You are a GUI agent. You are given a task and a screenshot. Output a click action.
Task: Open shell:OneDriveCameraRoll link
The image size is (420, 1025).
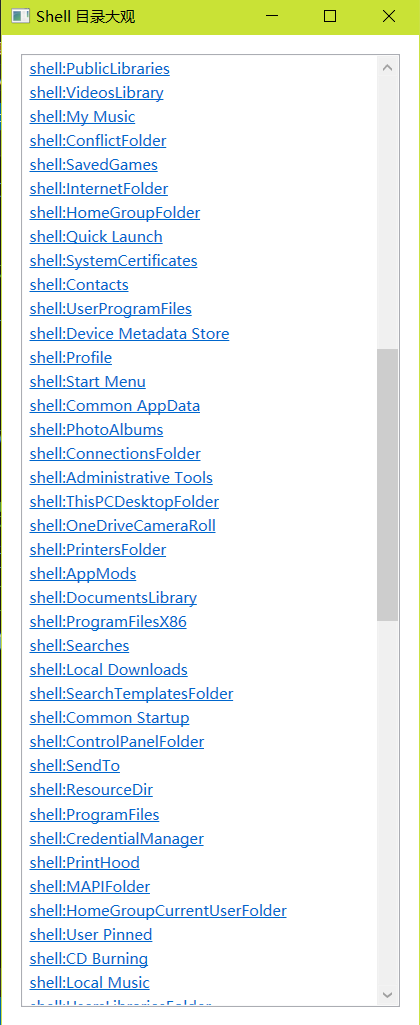[x=122, y=526]
